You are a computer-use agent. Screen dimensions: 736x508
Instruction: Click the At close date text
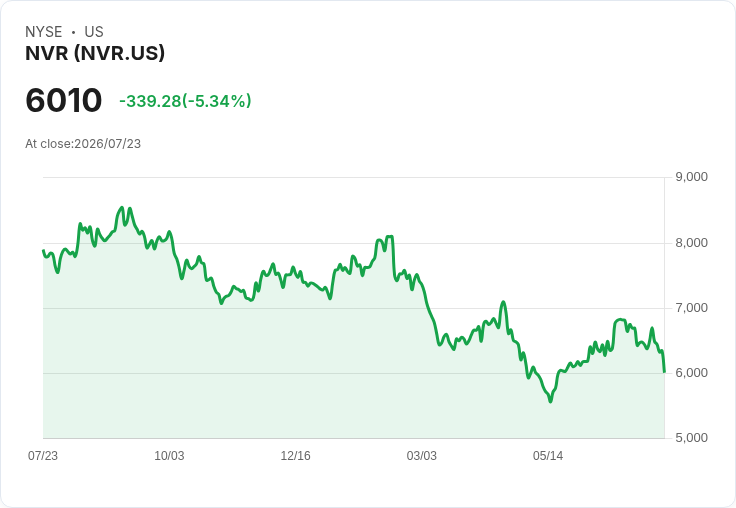pyautogui.click(x=83, y=144)
